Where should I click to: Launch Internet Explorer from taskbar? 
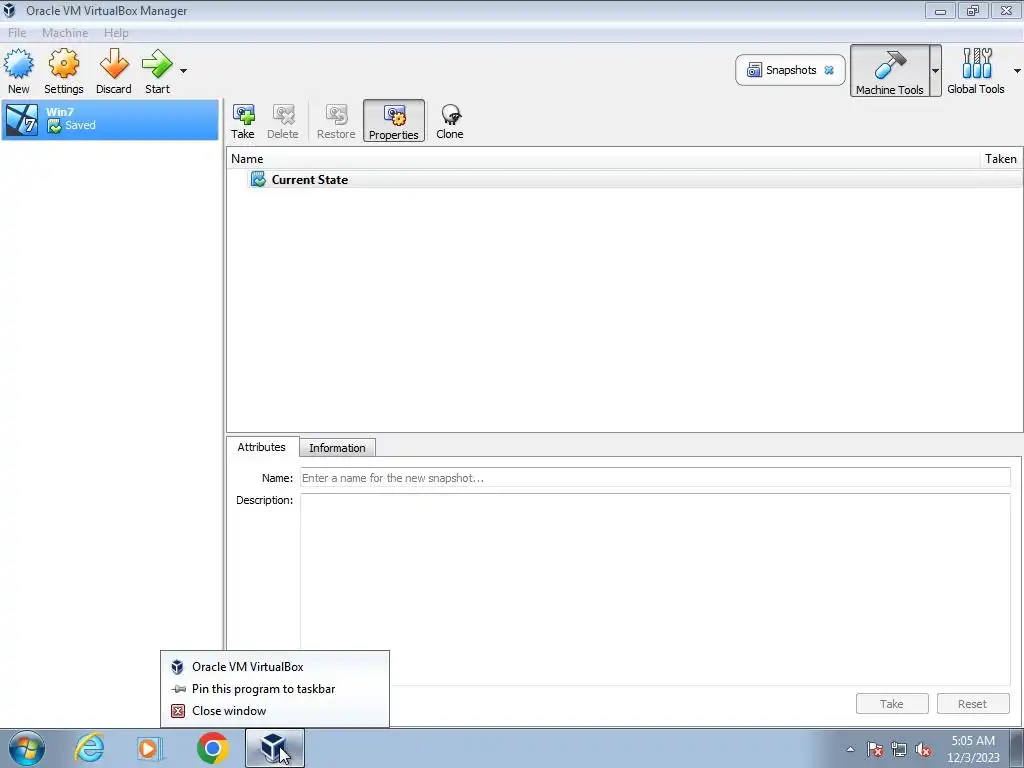89,748
